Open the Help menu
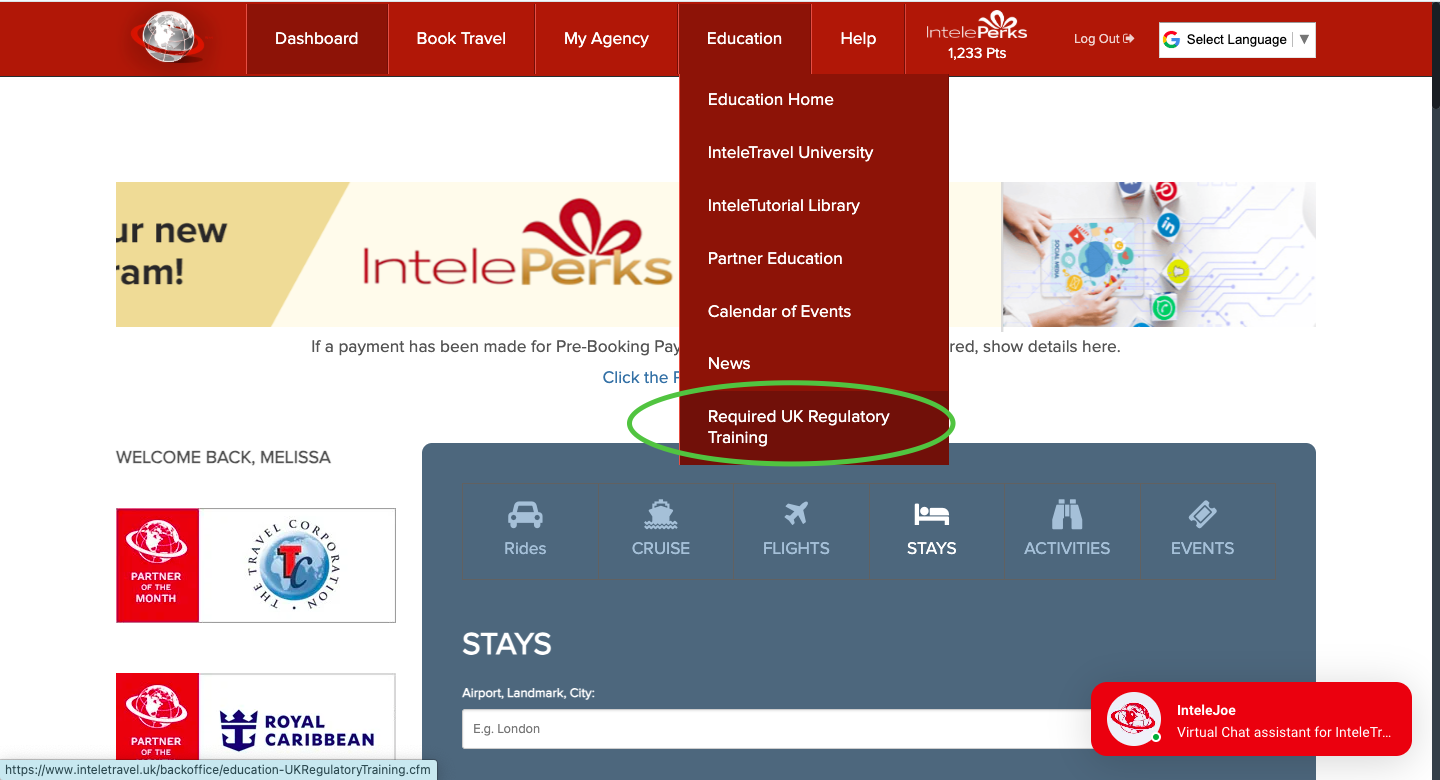The height and width of the screenshot is (780, 1440). 858,38
